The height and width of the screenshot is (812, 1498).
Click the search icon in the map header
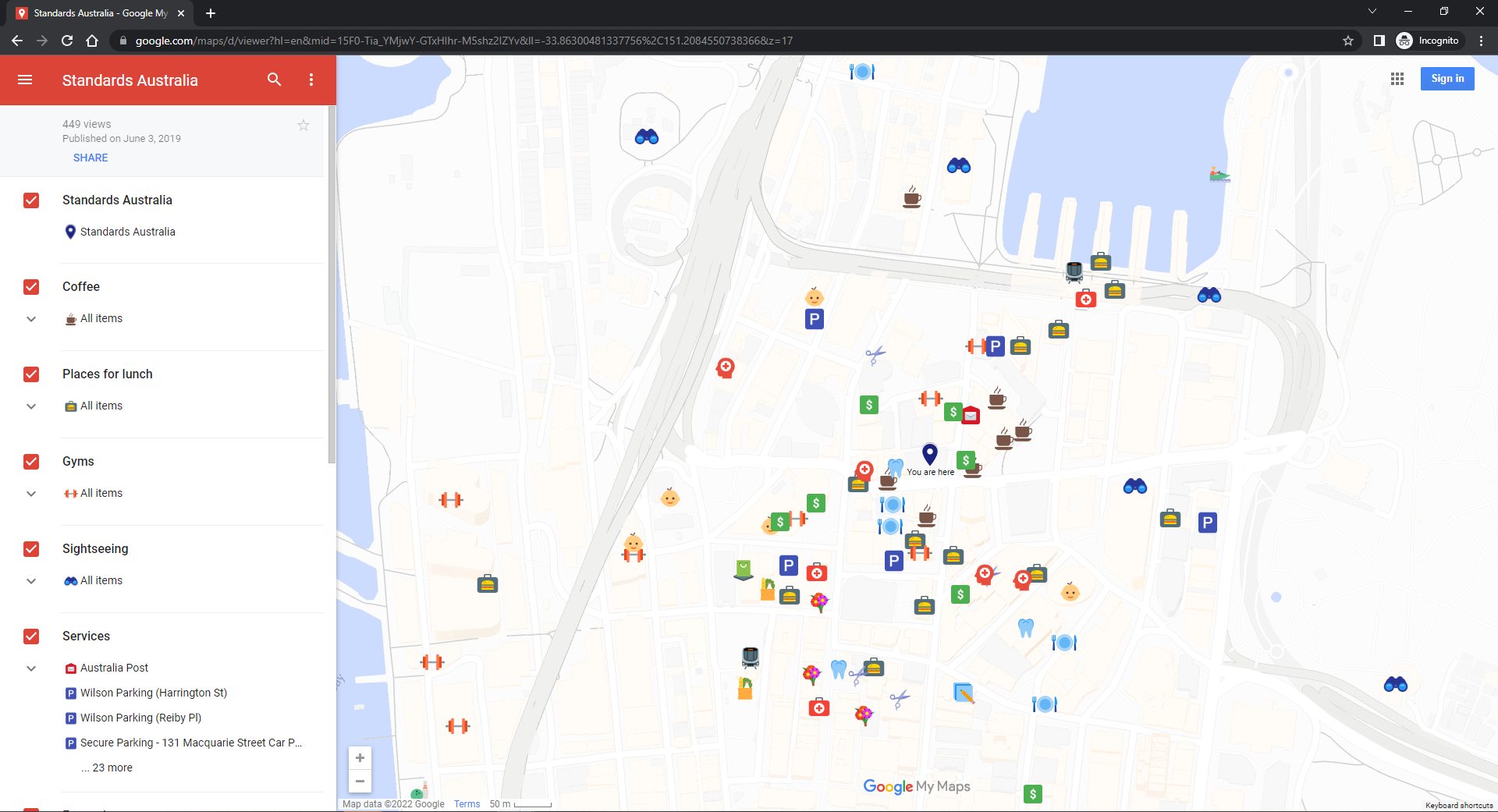(274, 80)
